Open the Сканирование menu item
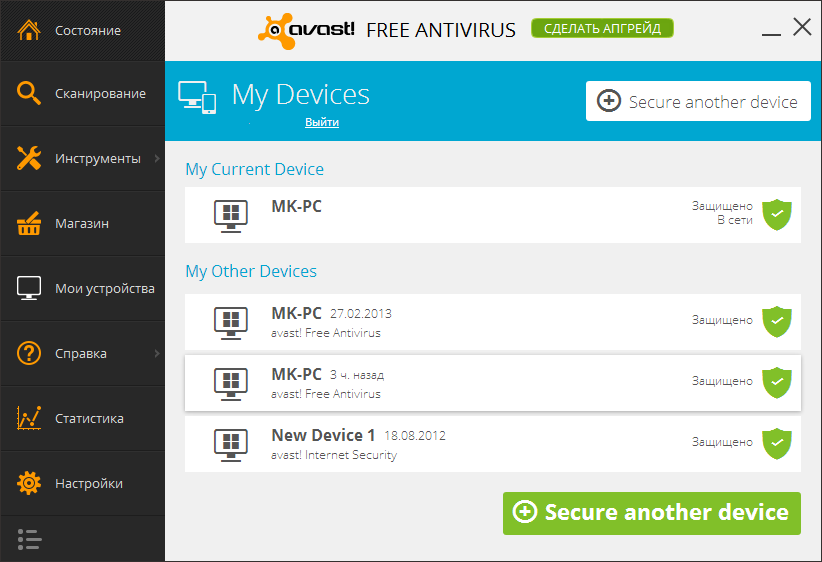This screenshot has width=822, height=562. (x=100, y=93)
